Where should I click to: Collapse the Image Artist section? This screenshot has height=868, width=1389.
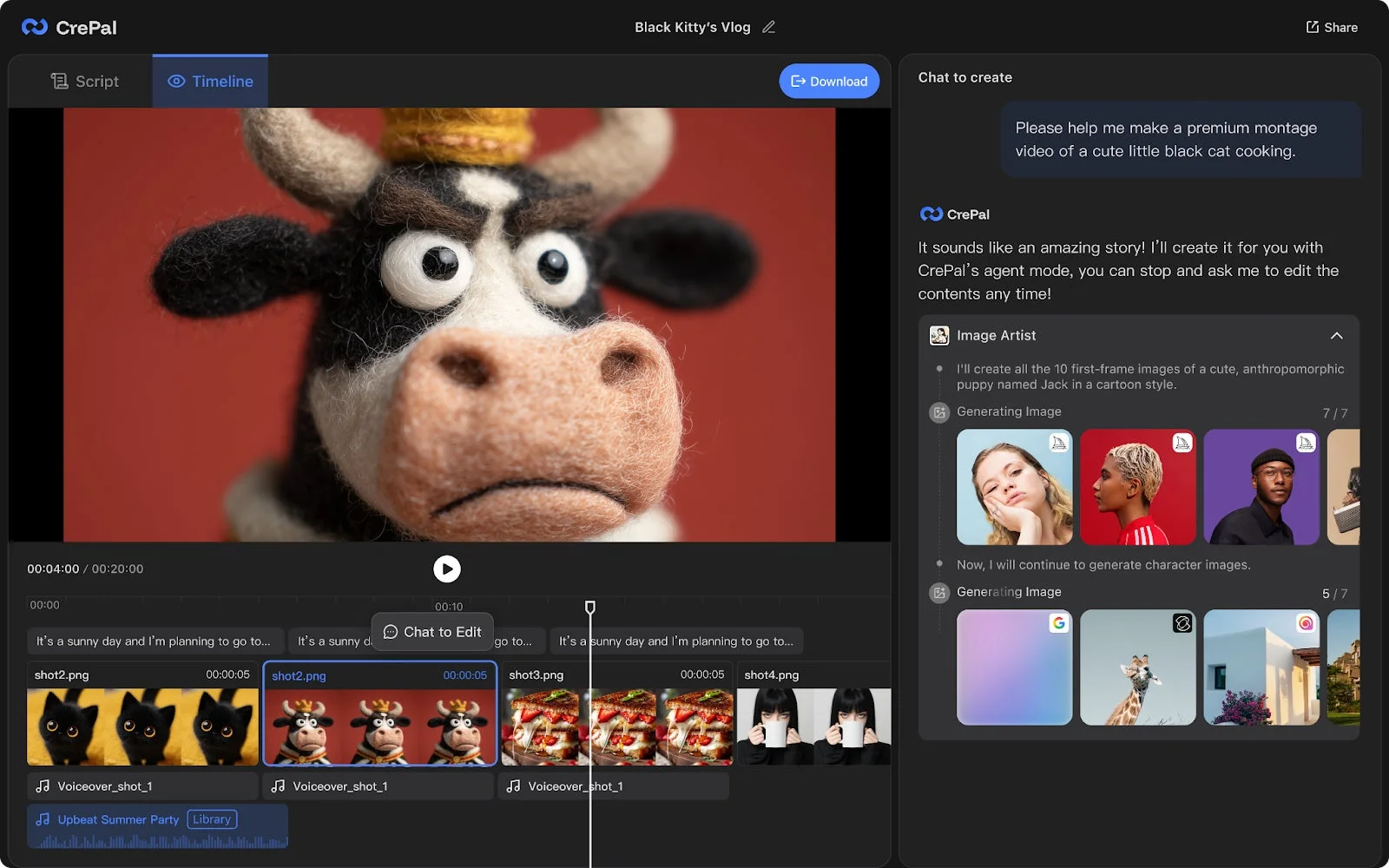(1336, 335)
